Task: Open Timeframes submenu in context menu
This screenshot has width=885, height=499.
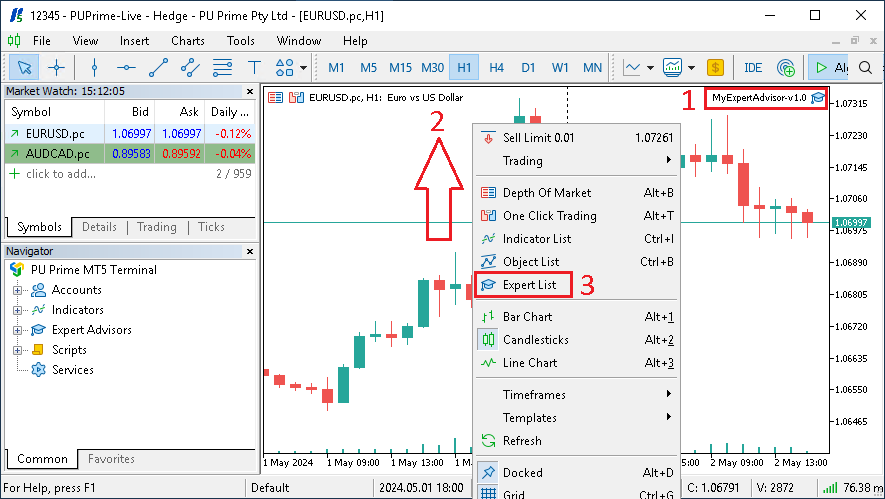Action: tap(576, 395)
